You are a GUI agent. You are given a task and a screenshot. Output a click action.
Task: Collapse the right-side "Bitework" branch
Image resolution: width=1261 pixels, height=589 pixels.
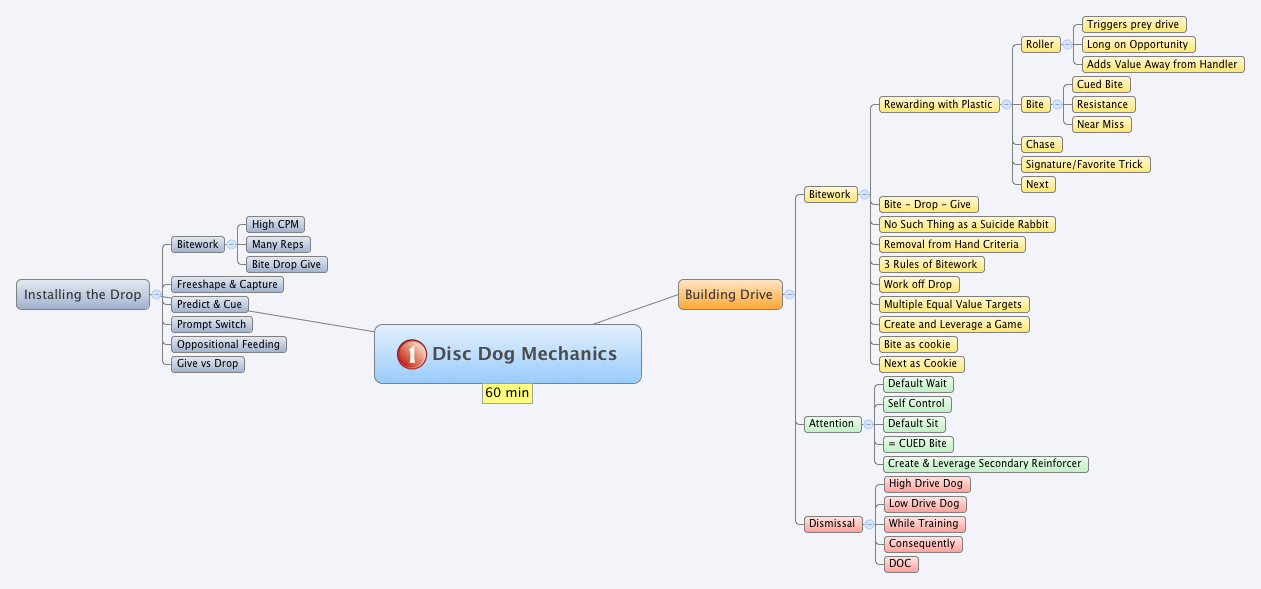[862, 195]
